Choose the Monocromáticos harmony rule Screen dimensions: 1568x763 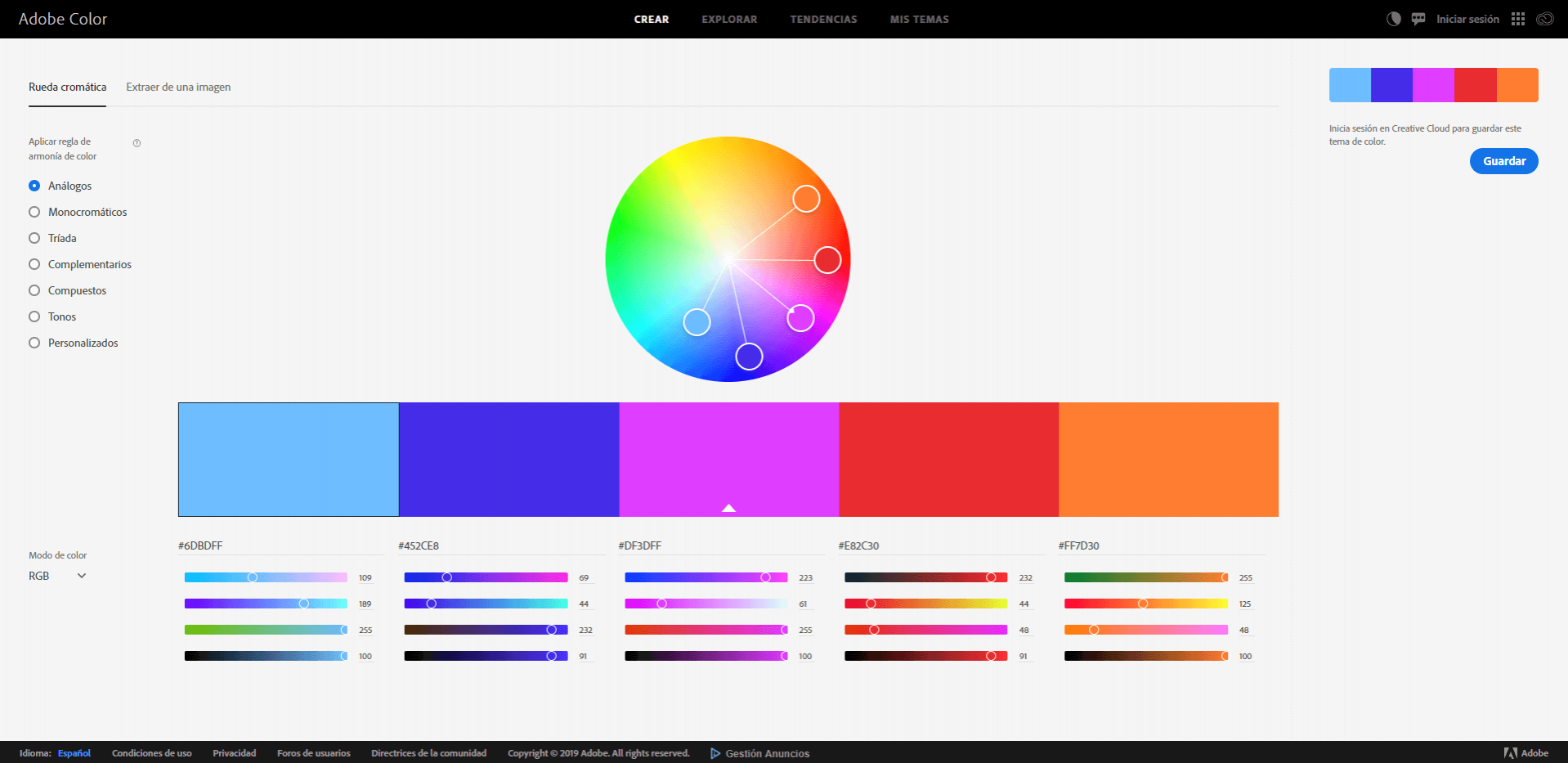(34, 212)
